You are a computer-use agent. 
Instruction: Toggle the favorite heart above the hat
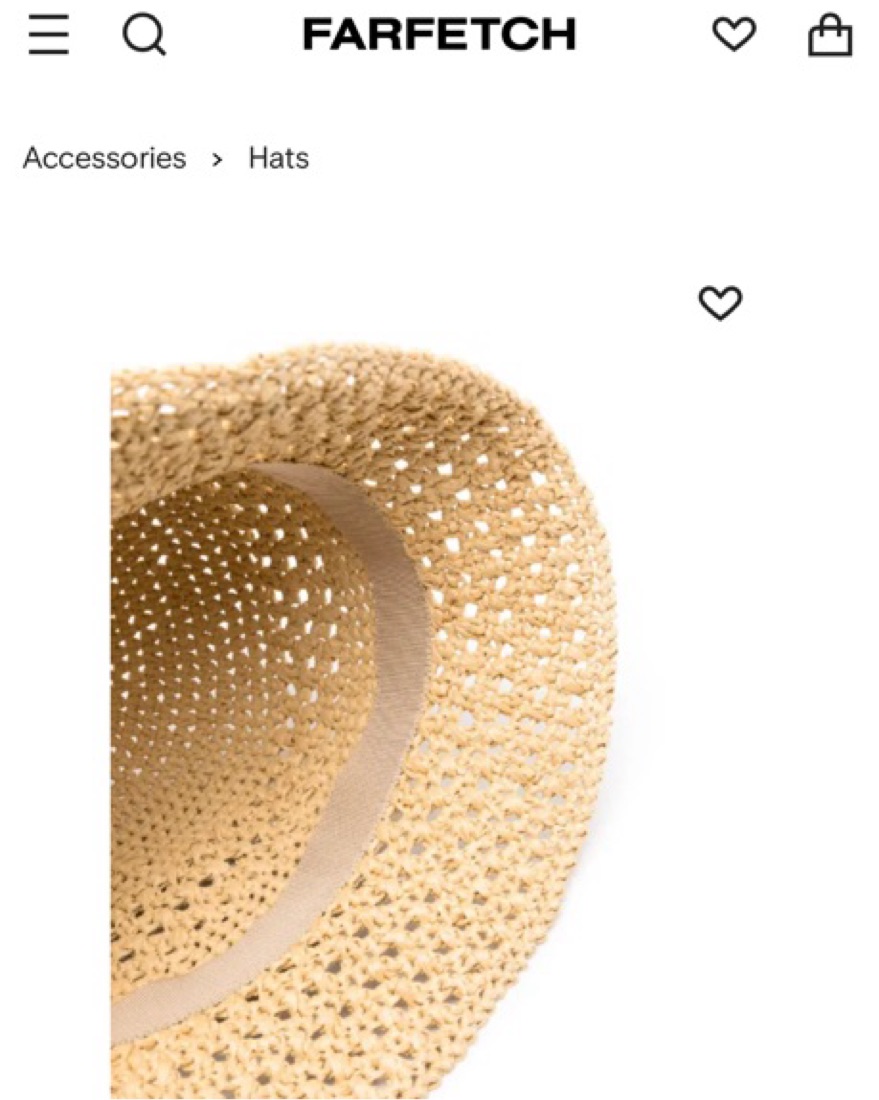point(720,303)
